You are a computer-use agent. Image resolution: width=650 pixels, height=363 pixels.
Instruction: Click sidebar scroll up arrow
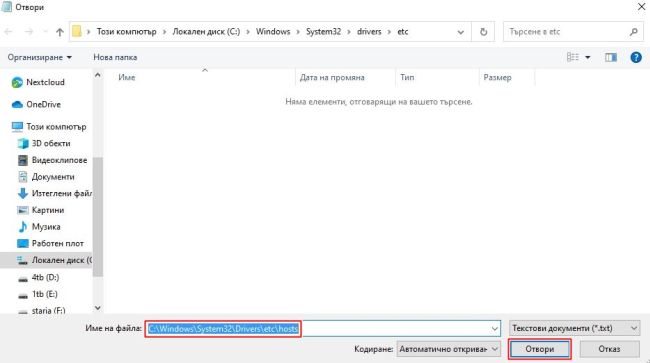point(98,75)
